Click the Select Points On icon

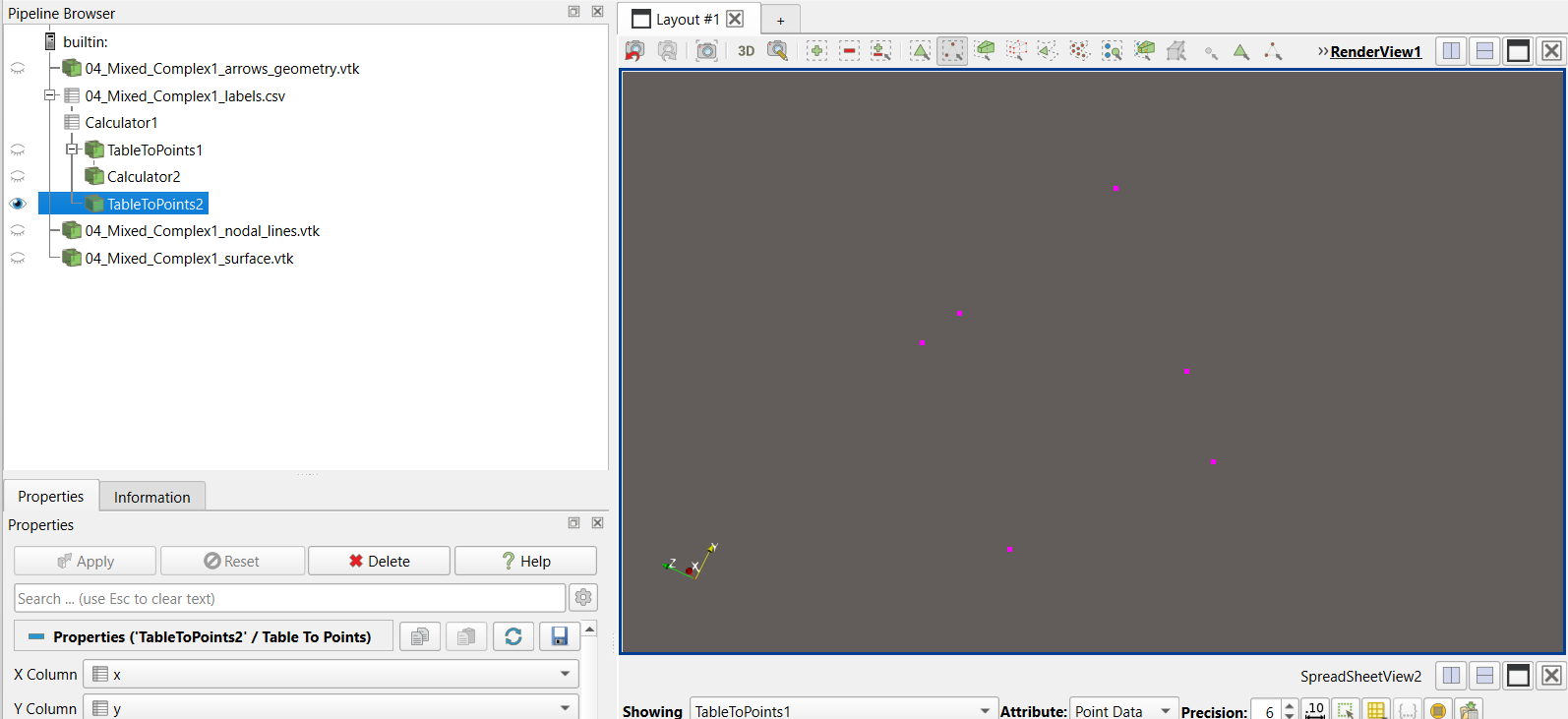[952, 51]
